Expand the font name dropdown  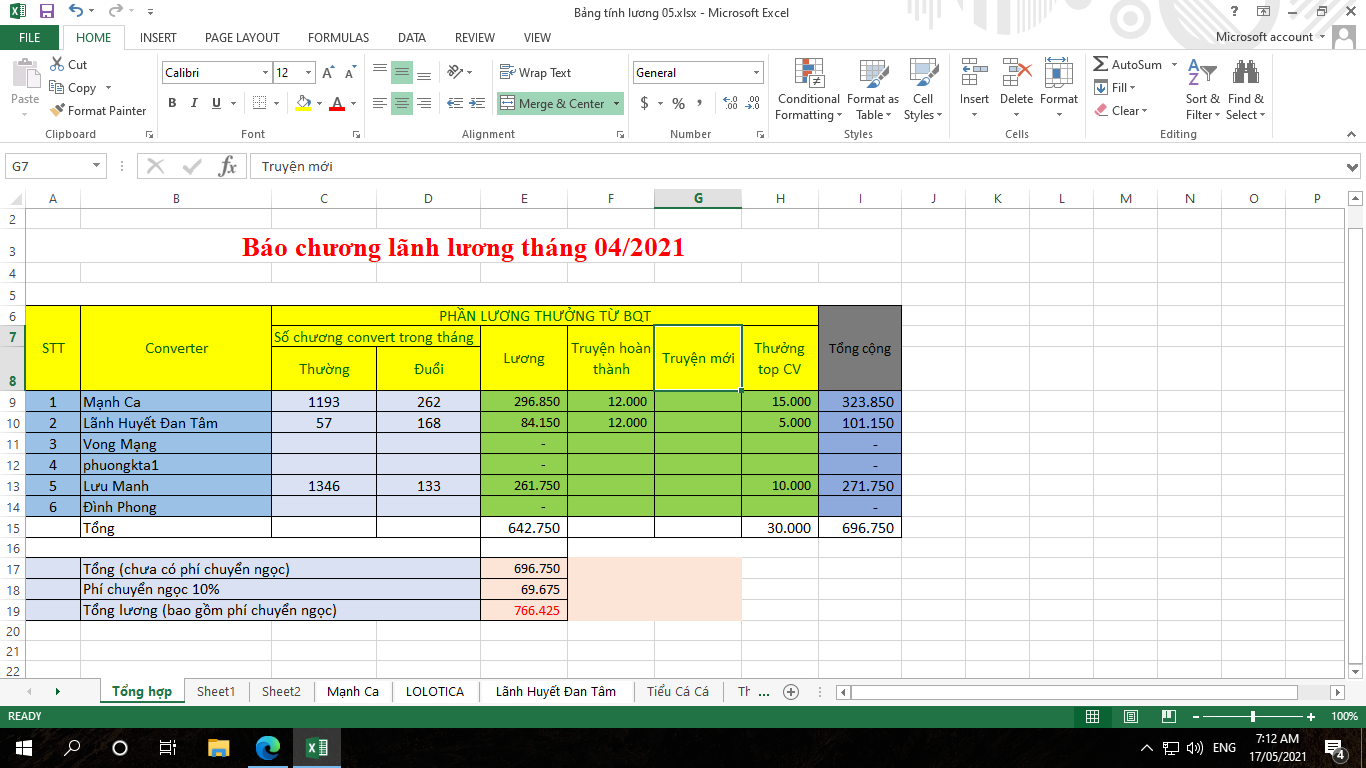[x=265, y=73]
